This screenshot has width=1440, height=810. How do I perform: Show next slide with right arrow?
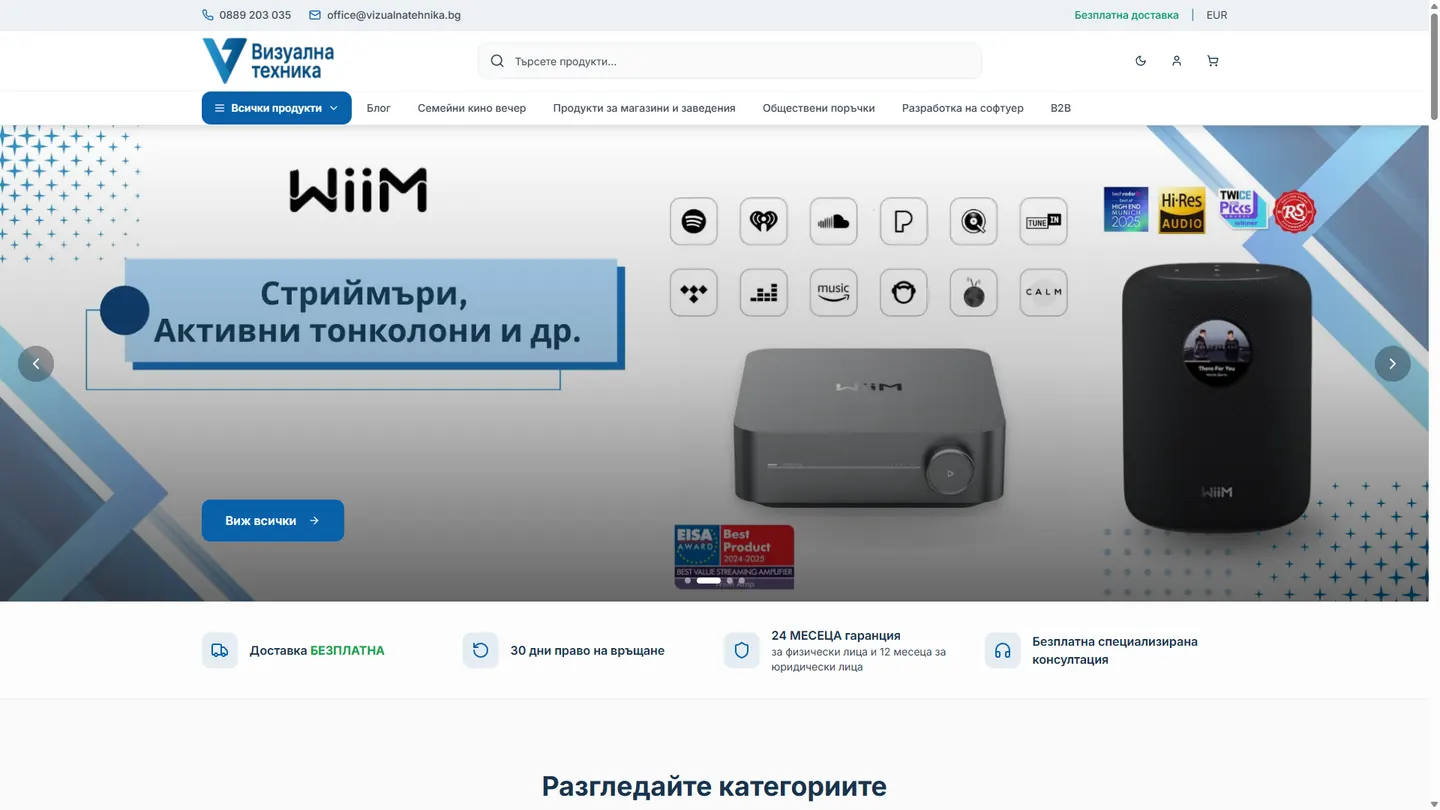click(x=1392, y=364)
